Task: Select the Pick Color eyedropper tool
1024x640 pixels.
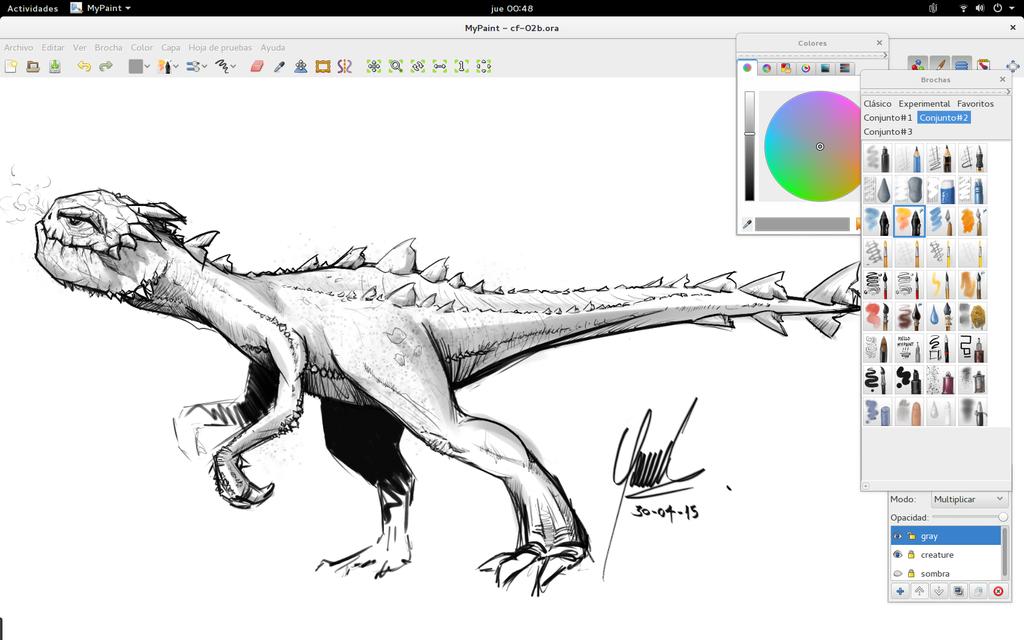Action: click(x=281, y=66)
